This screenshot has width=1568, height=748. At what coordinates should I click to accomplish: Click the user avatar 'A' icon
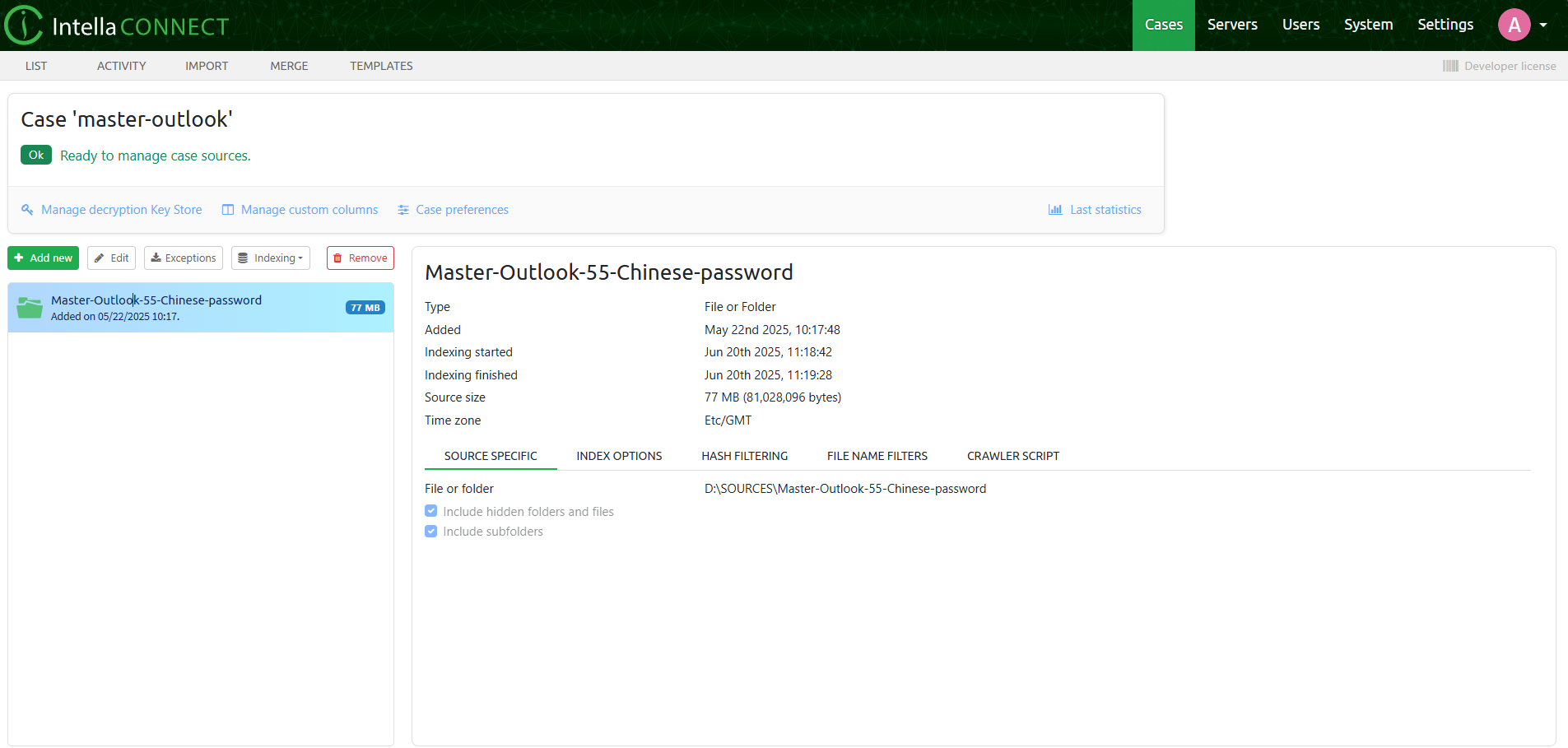[x=1514, y=25]
